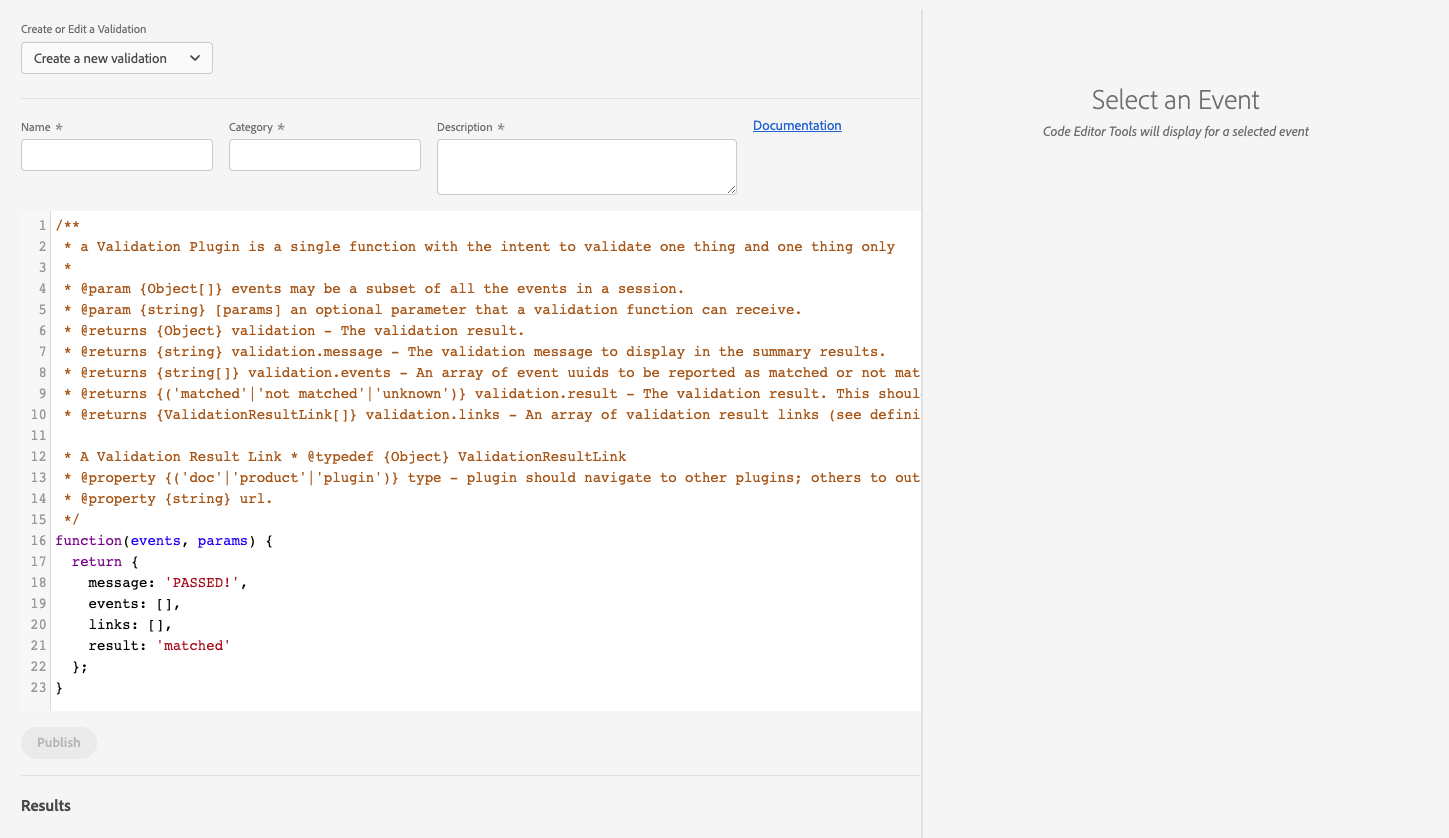Click the 'events' parameter in the function signature
This screenshot has height=838, width=1449.
156,540
